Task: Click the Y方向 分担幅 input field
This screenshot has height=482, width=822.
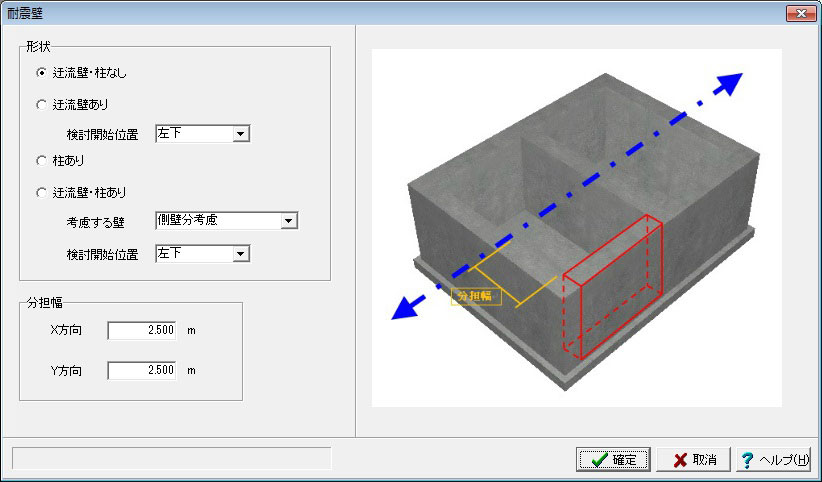Action: click(142, 370)
